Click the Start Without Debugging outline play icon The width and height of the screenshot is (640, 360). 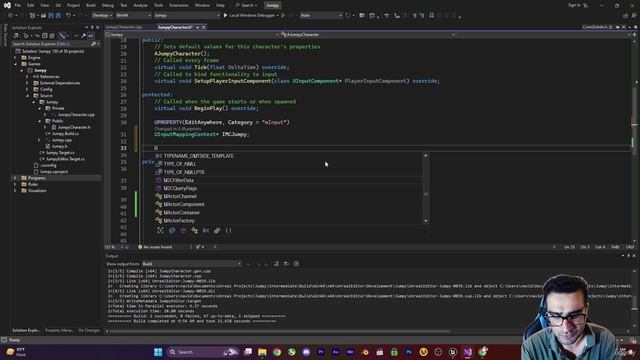(x=283, y=15)
